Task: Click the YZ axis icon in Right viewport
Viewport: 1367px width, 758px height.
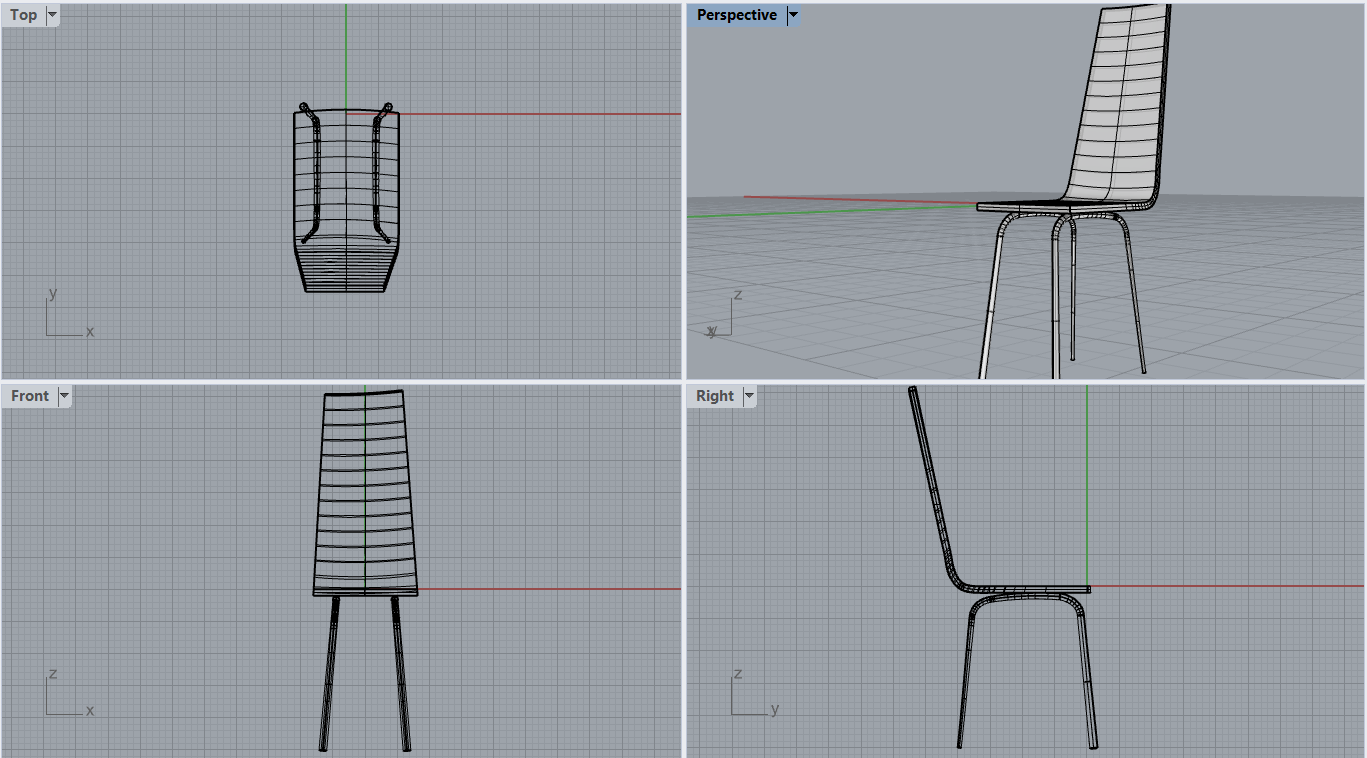Action: [x=754, y=692]
